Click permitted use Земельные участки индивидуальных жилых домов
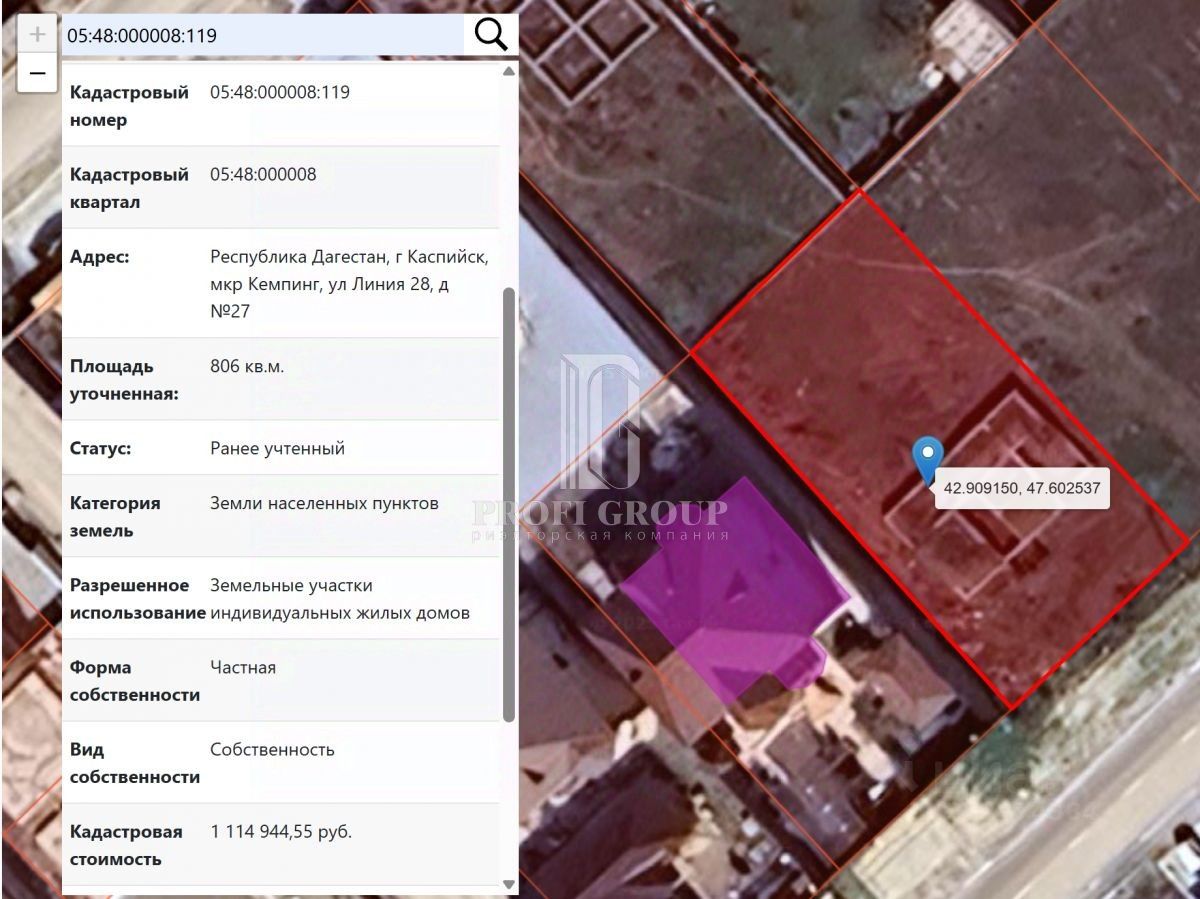 340,599
